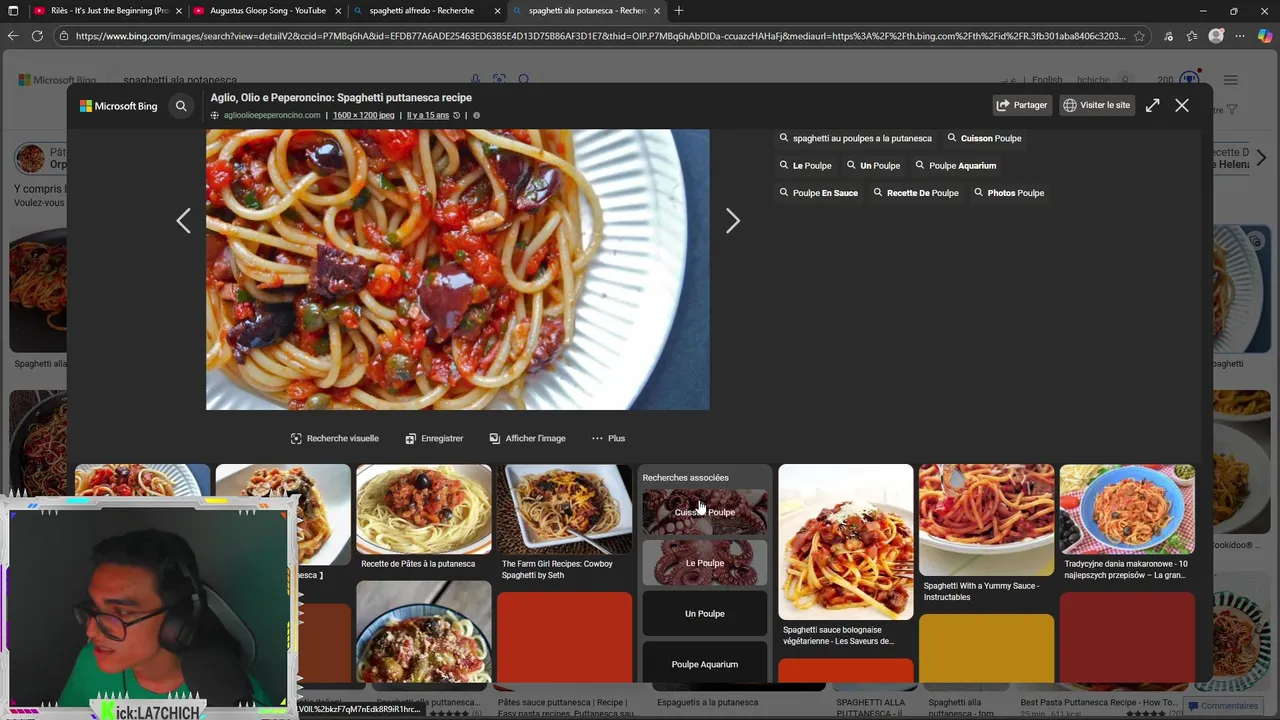Click Poulpe Aquarium related search tile
This screenshot has width=1280, height=720.
tap(705, 664)
